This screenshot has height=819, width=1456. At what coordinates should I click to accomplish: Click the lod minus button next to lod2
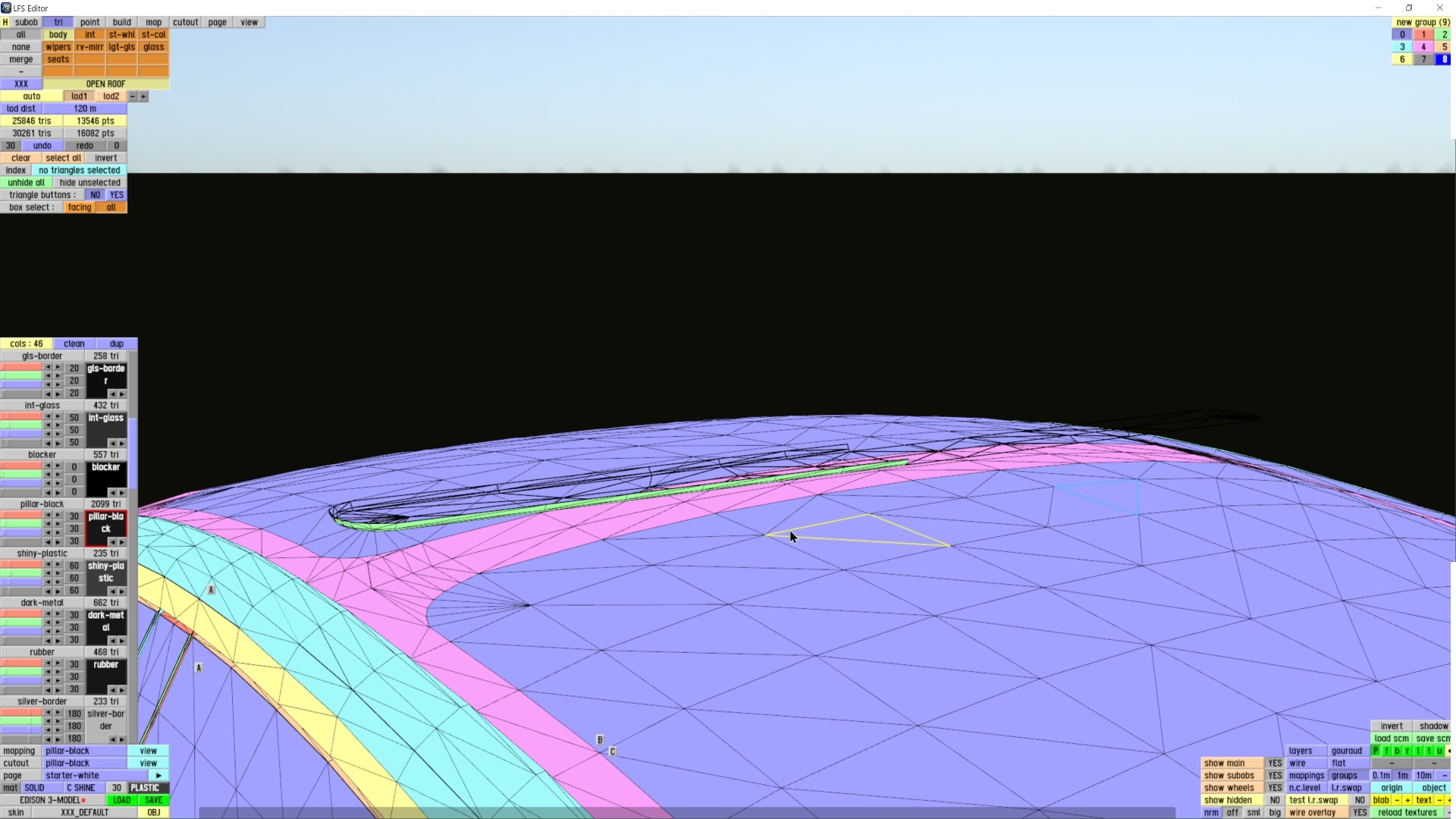click(133, 96)
